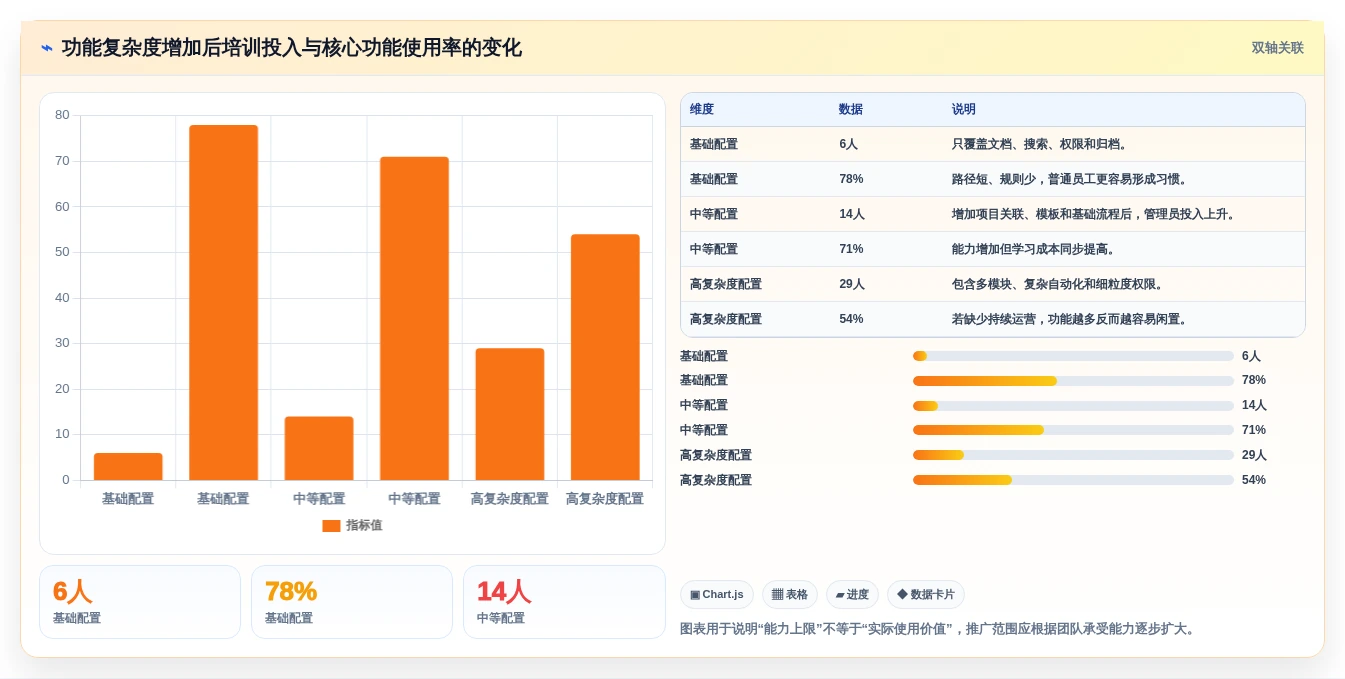Click the chart bar at value 71
The width and height of the screenshot is (1345, 679).
[x=414, y=319]
